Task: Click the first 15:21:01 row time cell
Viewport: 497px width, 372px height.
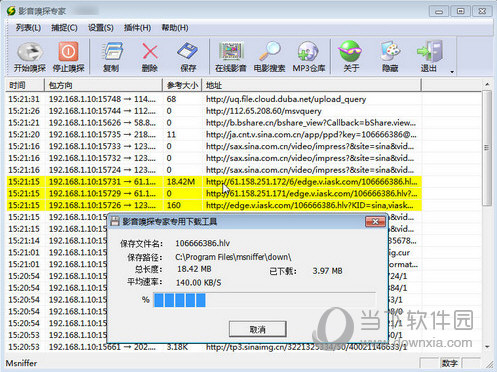Action: coord(24,252)
